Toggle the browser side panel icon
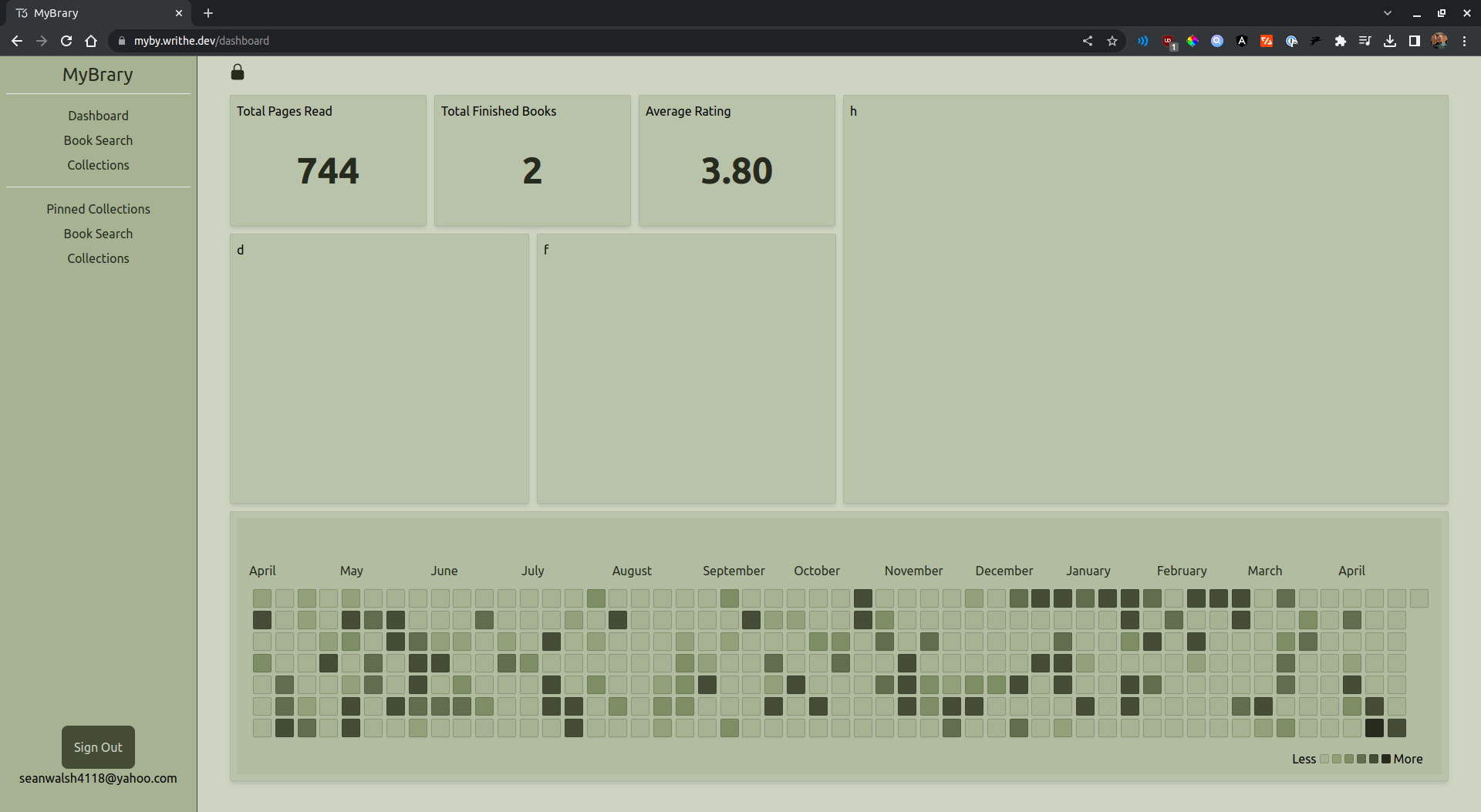 (1415, 41)
